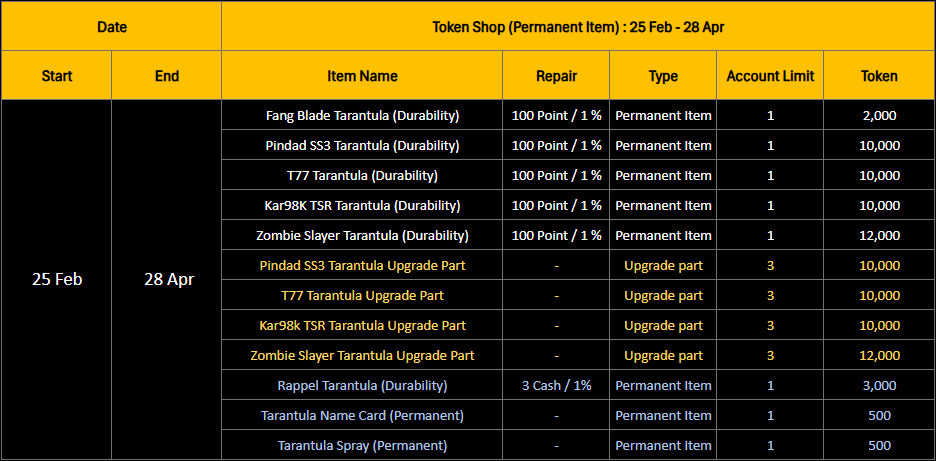
Task: Select the Item Name column header
Action: [362, 76]
